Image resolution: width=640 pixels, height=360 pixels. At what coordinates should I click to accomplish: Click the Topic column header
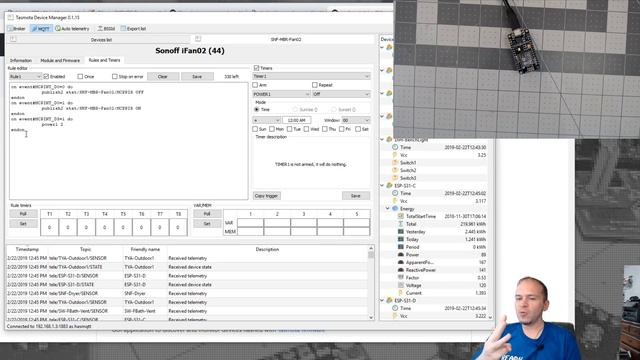85,249
